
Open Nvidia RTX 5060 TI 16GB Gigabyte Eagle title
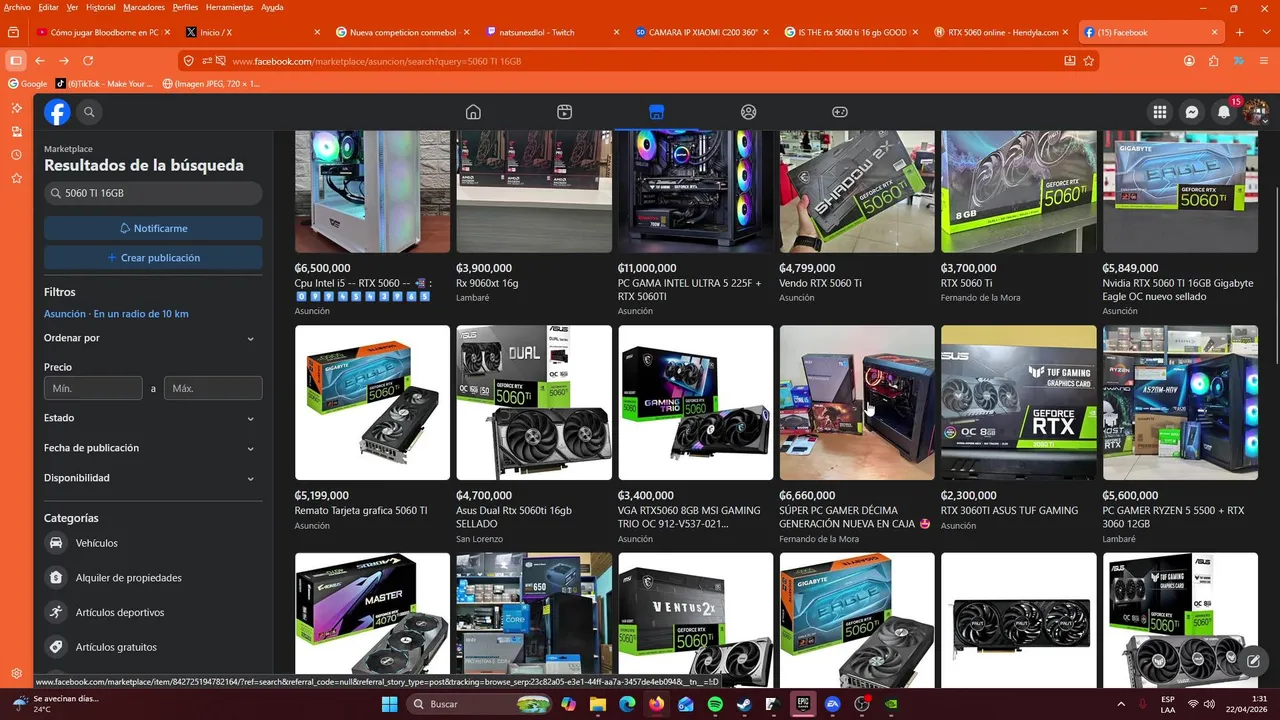(1178, 290)
